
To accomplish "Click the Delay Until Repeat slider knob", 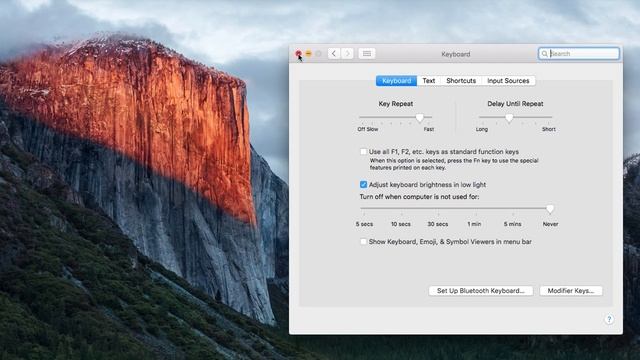I will tap(509, 118).
